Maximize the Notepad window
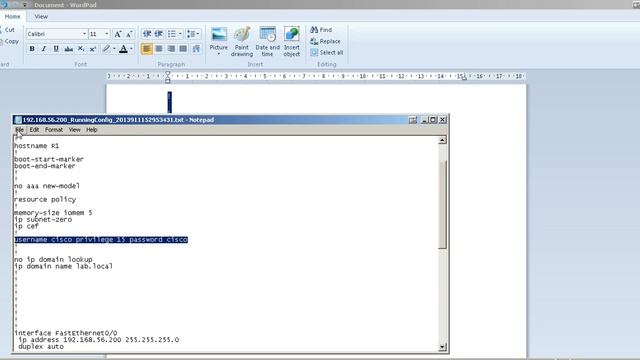This screenshot has width=640, height=360. coord(433,120)
